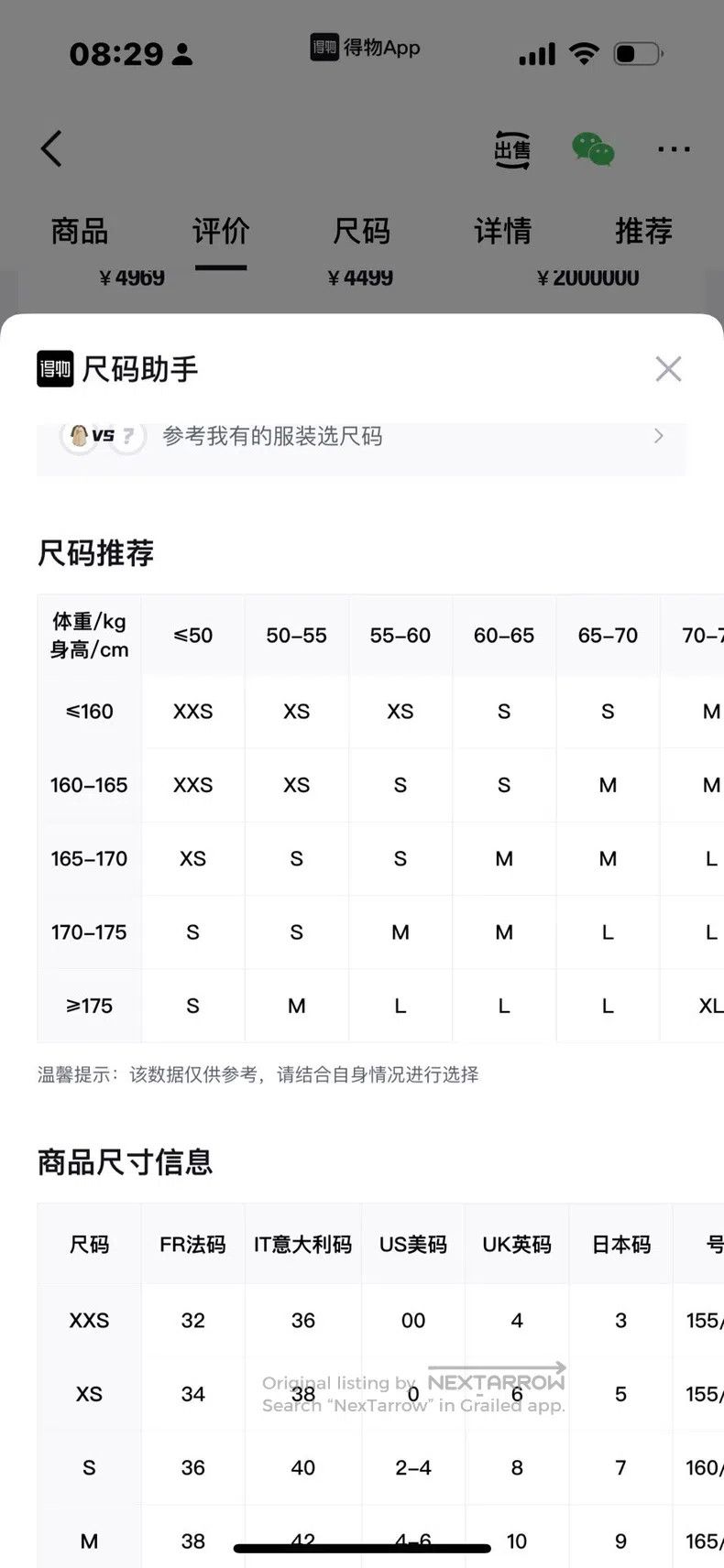The image size is (724, 1568).
Task: Tap XS in 165–170 row
Action: 192,858
